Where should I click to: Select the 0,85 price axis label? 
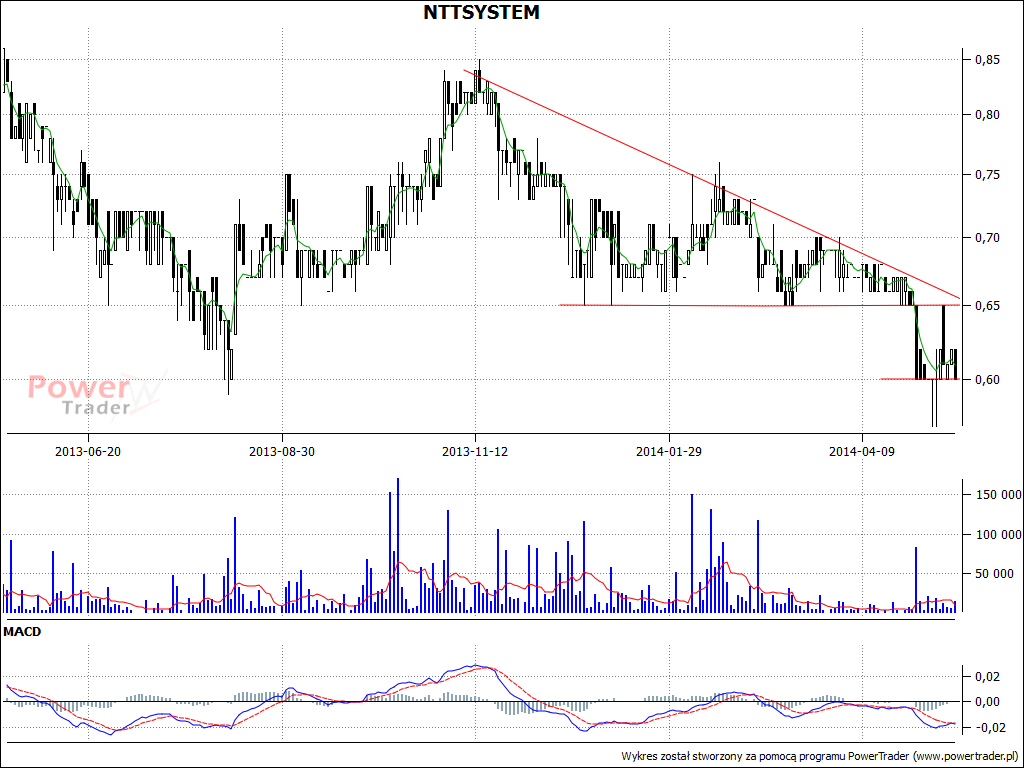pos(987,60)
